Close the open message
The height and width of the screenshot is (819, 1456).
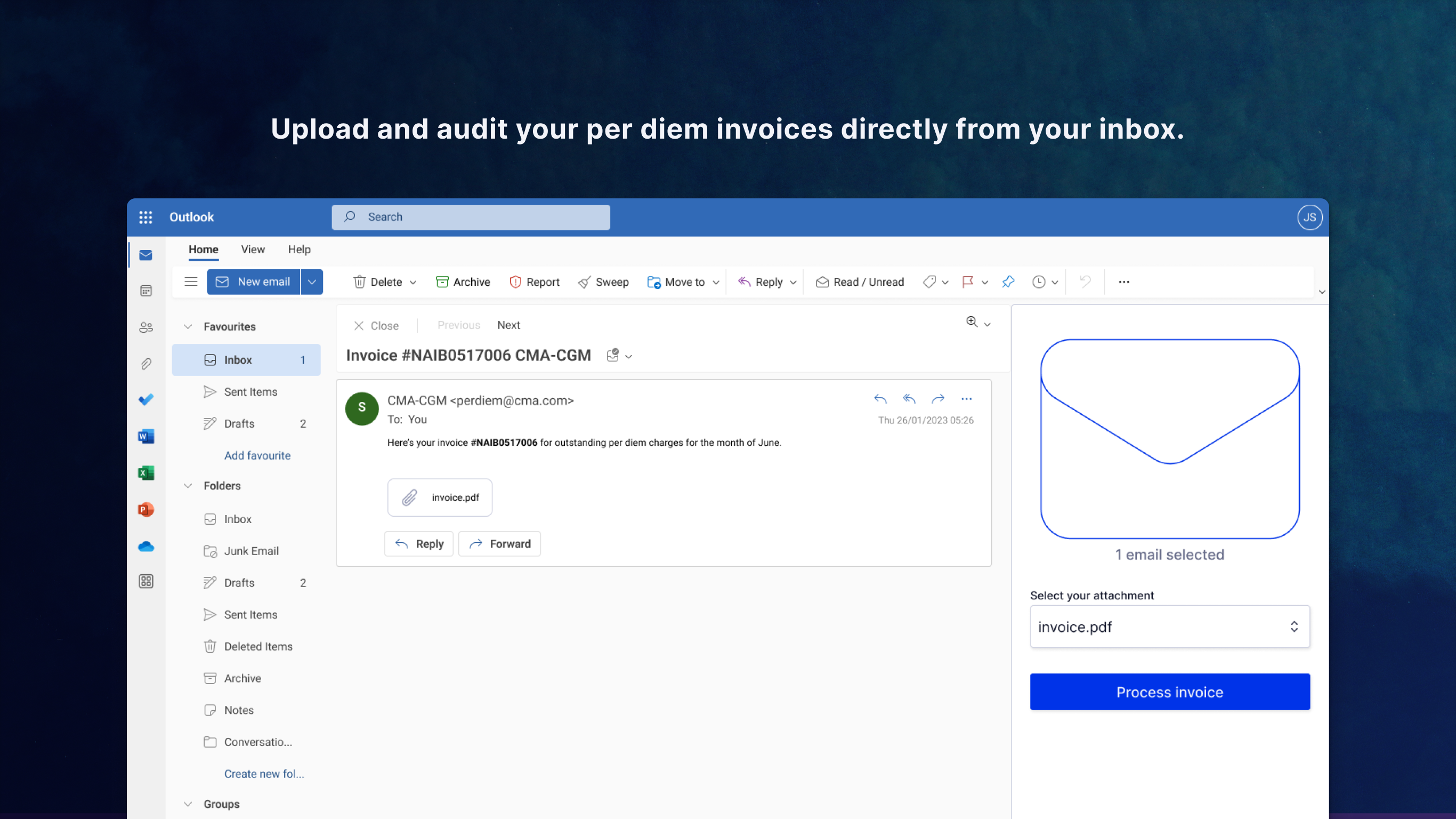(x=376, y=326)
